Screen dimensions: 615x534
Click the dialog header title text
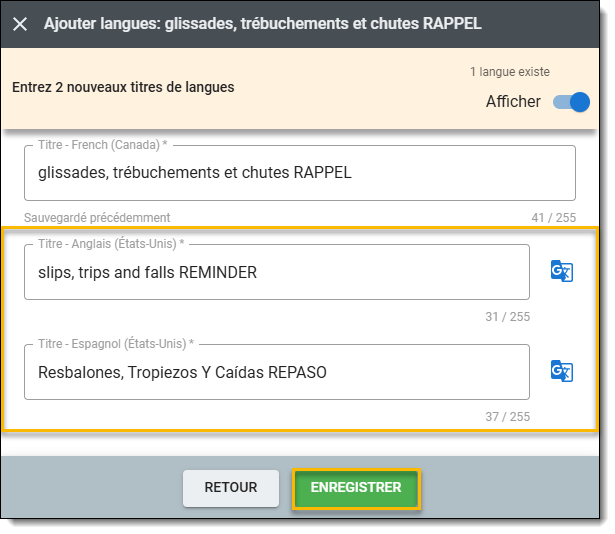pyautogui.click(x=262, y=23)
